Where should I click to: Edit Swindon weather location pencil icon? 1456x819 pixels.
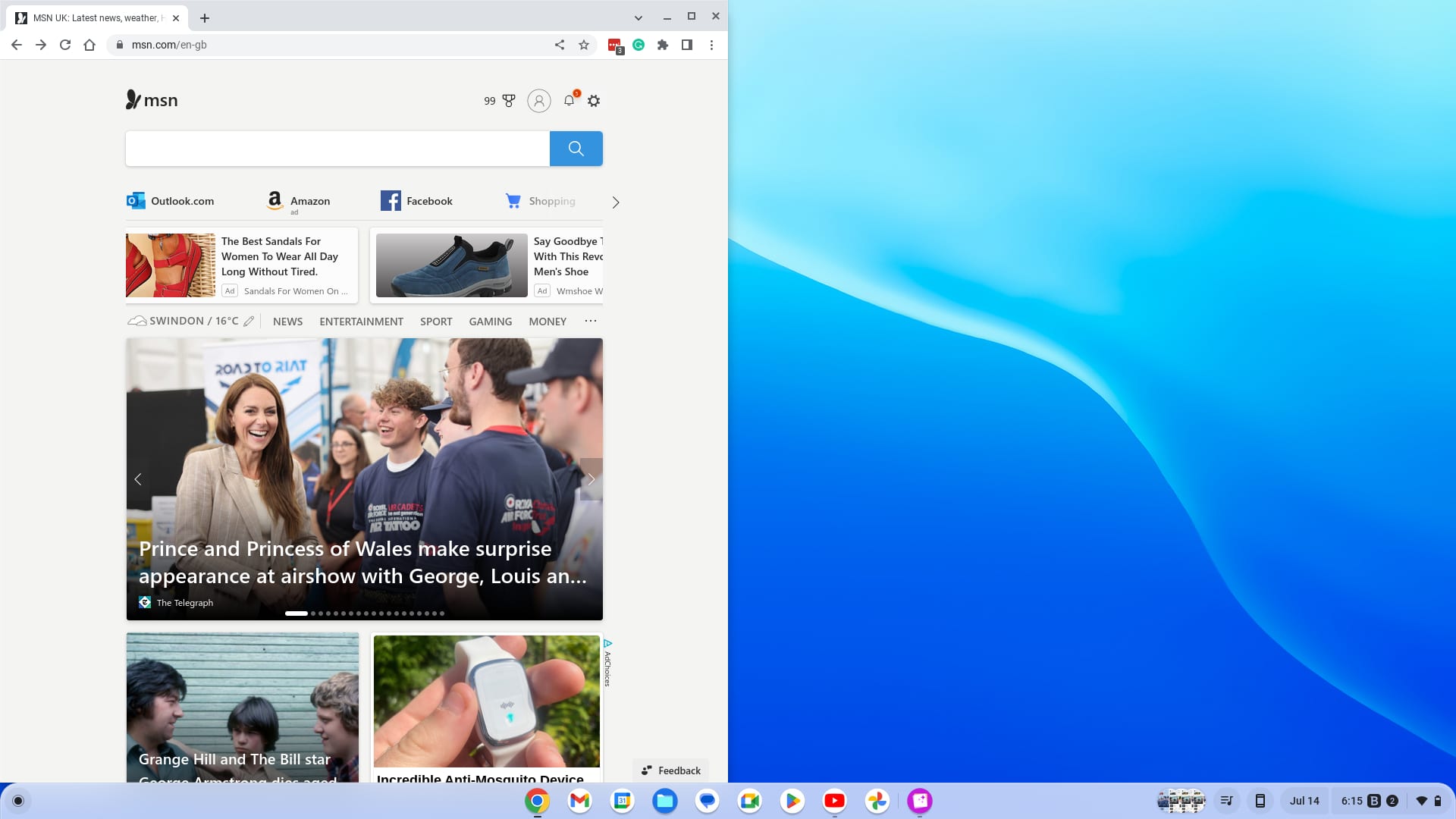[249, 322]
